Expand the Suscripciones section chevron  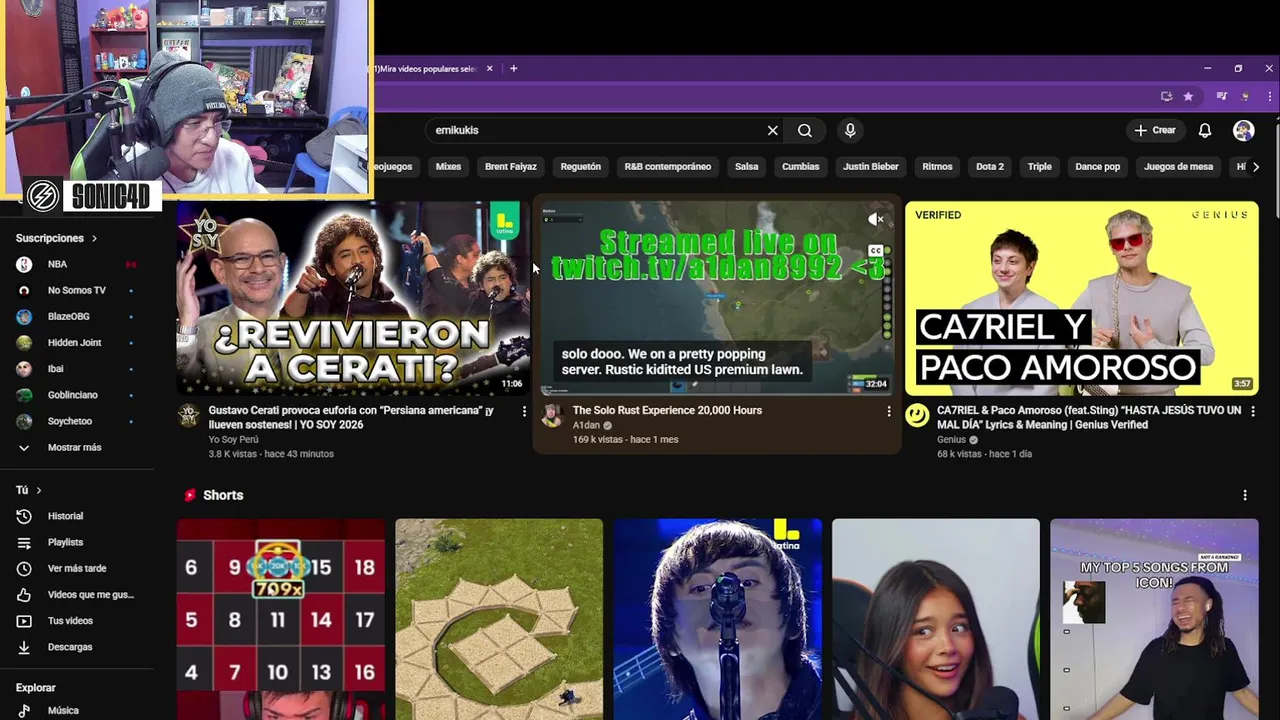coord(94,238)
